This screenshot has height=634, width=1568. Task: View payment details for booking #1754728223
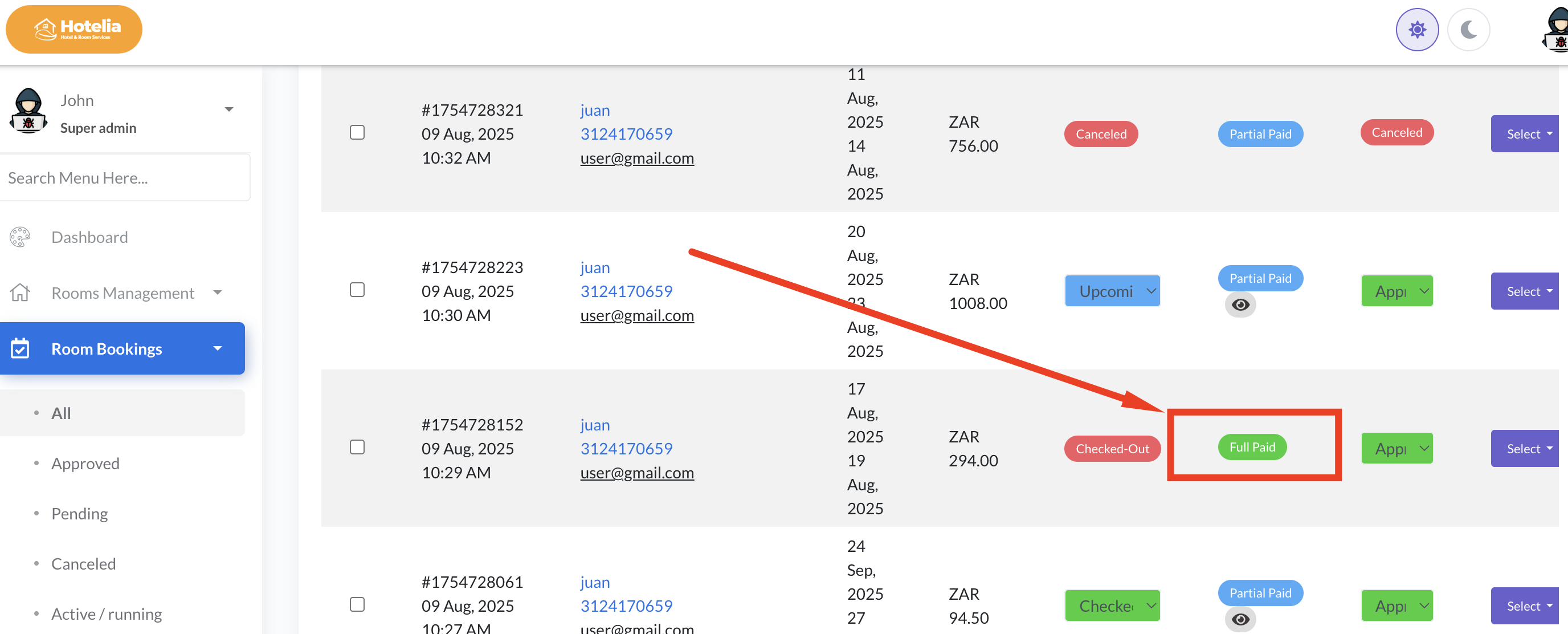1240,304
